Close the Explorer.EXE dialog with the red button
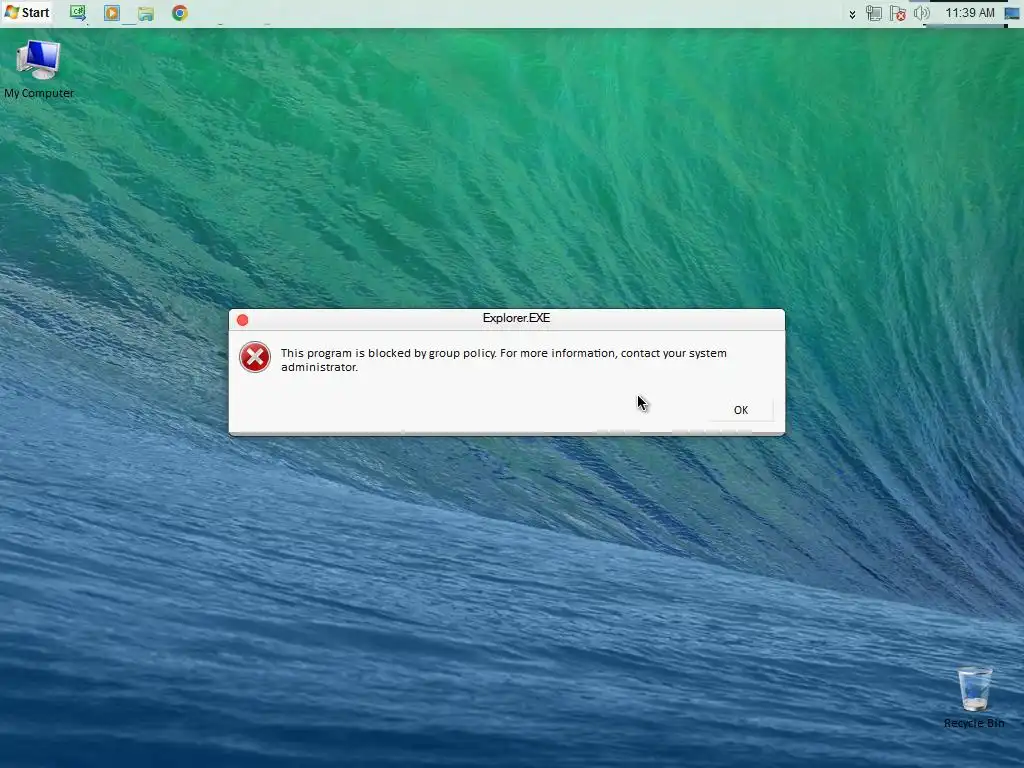The height and width of the screenshot is (768, 1024). click(242, 320)
